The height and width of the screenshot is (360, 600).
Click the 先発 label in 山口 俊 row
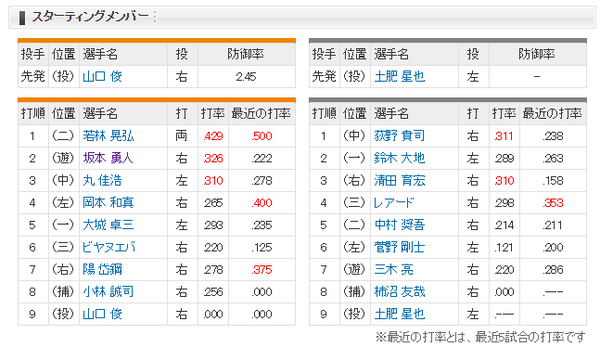coord(33,77)
